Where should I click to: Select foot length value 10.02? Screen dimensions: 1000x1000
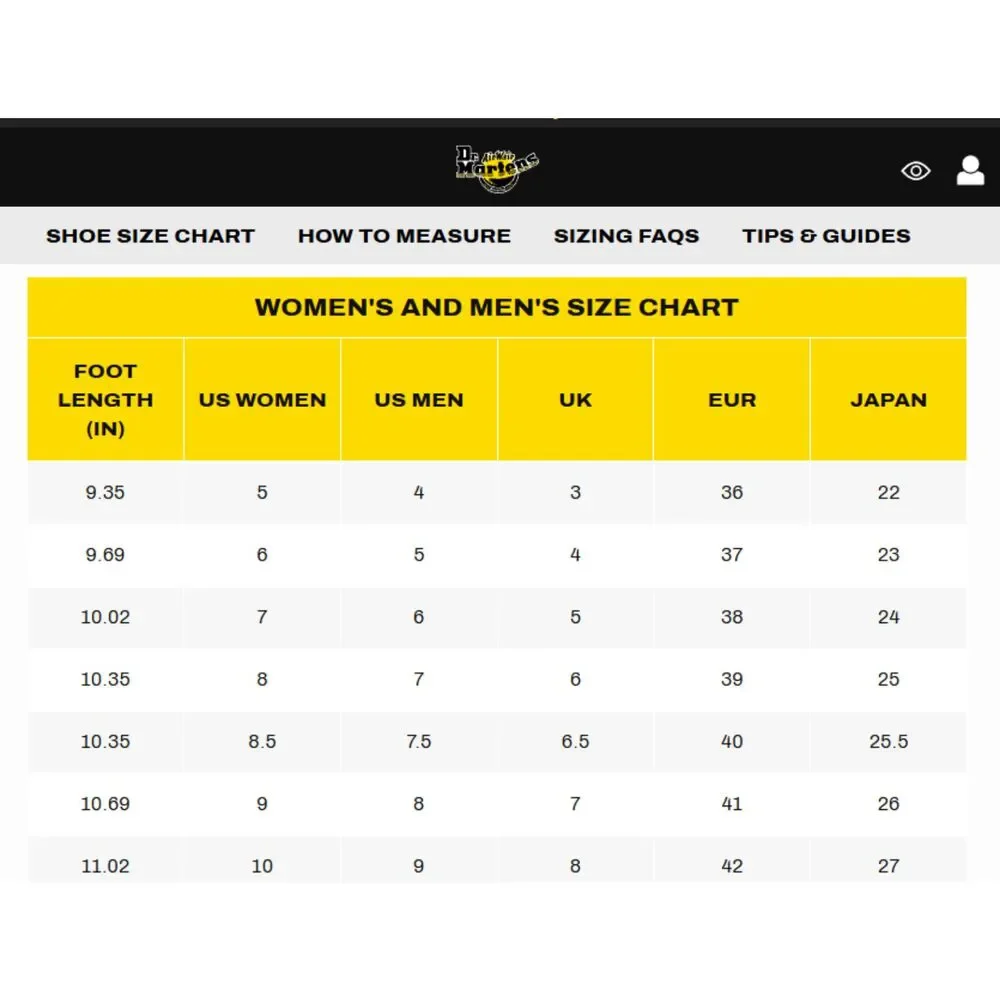coord(105,617)
